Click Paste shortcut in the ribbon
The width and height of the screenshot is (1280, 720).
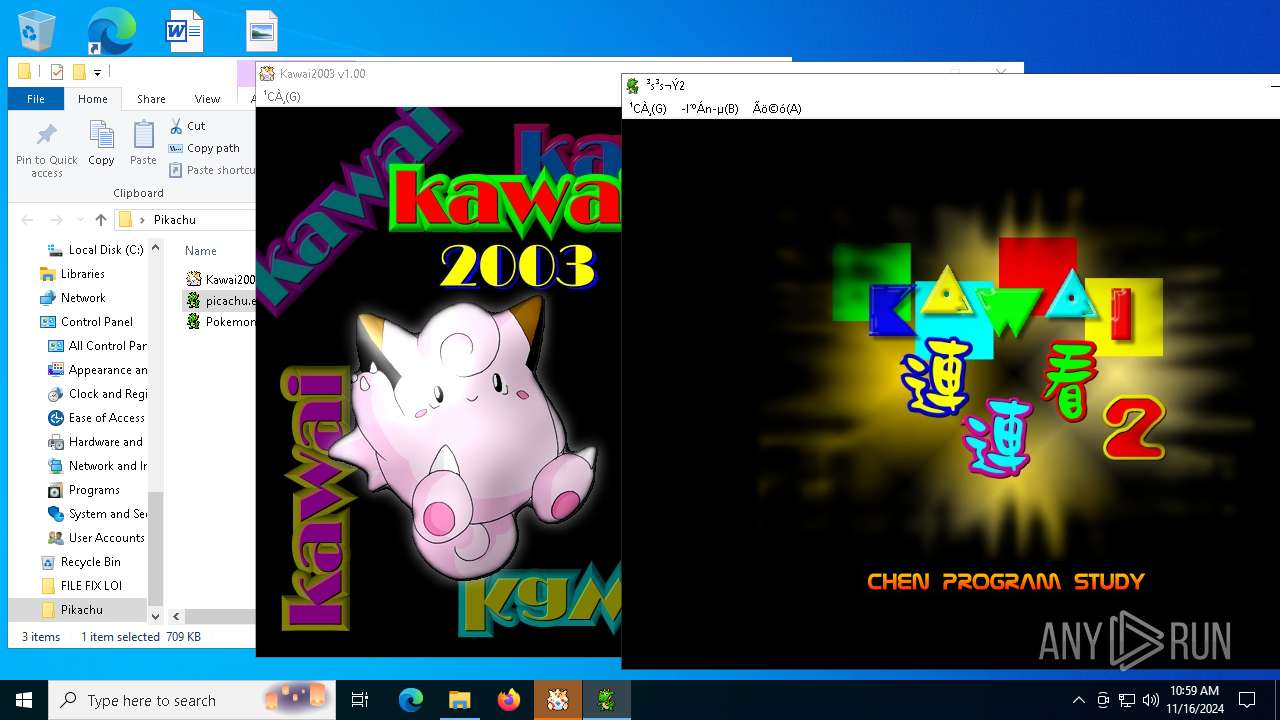point(212,170)
